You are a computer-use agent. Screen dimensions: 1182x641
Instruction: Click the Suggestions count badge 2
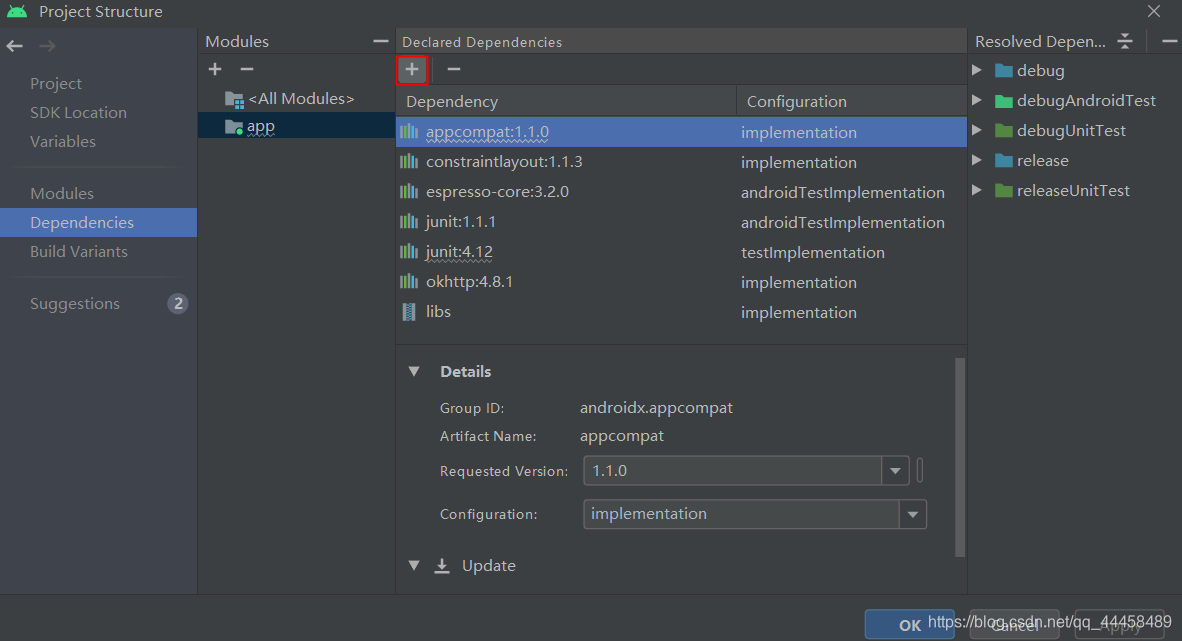(178, 304)
